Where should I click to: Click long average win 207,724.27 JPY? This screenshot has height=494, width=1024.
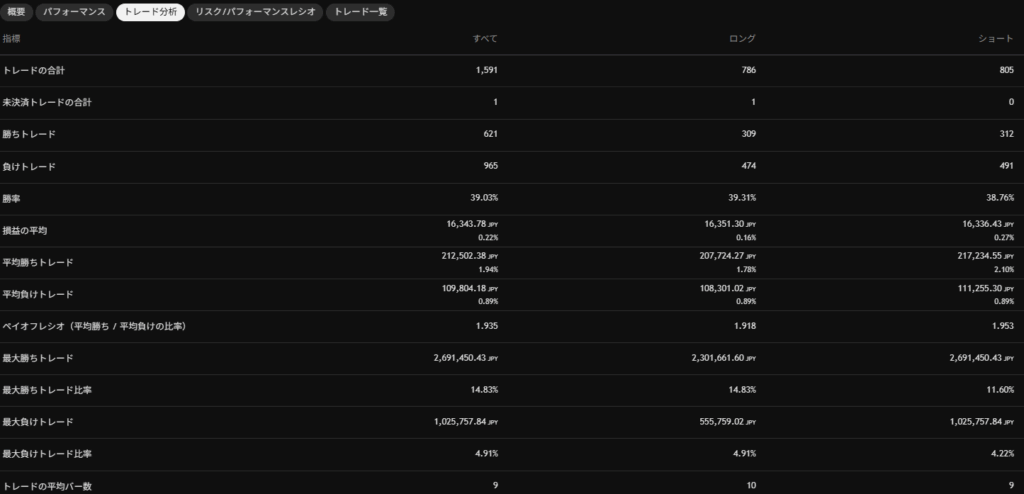tap(728, 255)
